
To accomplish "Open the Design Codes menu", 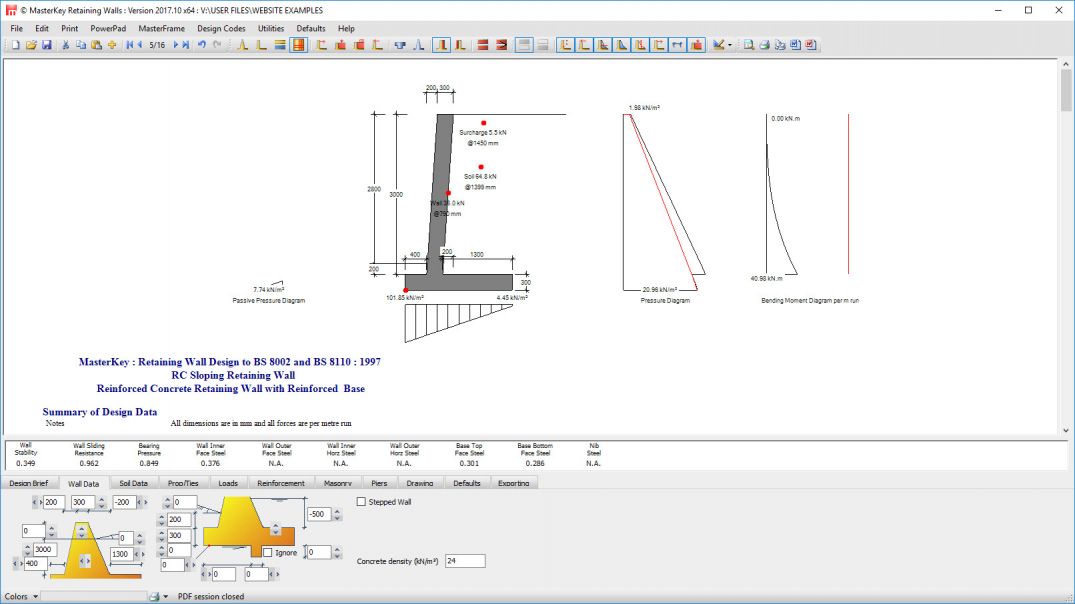I will 221,28.
